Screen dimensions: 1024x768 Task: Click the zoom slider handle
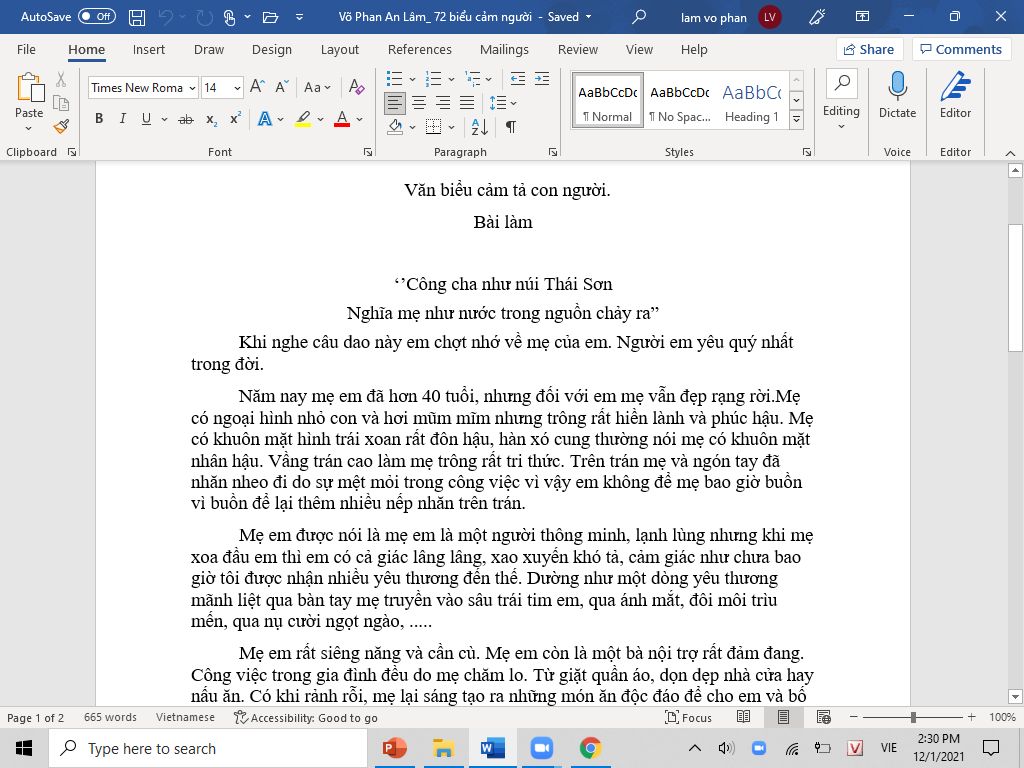tap(913, 717)
